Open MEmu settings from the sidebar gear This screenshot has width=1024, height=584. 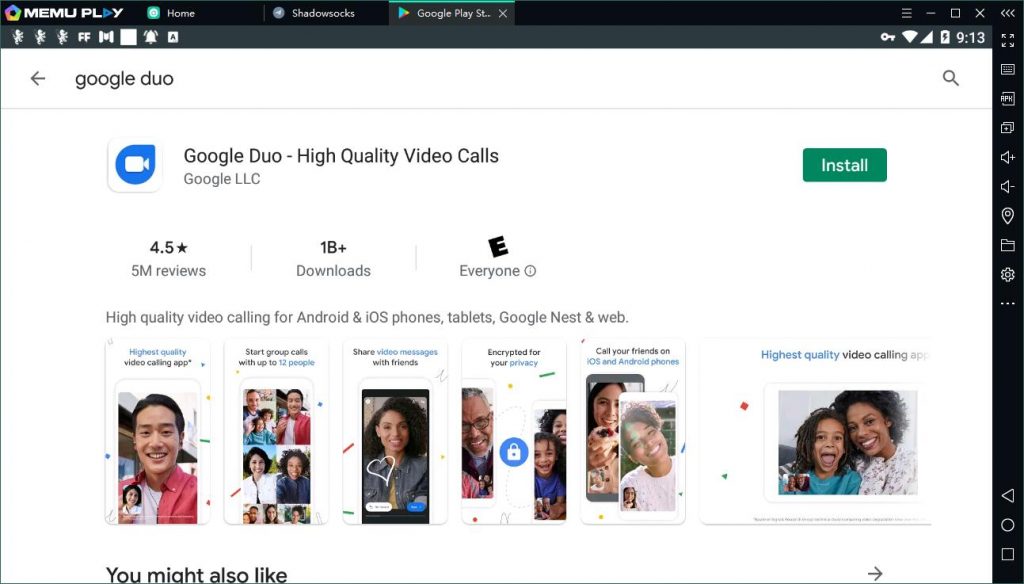(x=1007, y=275)
